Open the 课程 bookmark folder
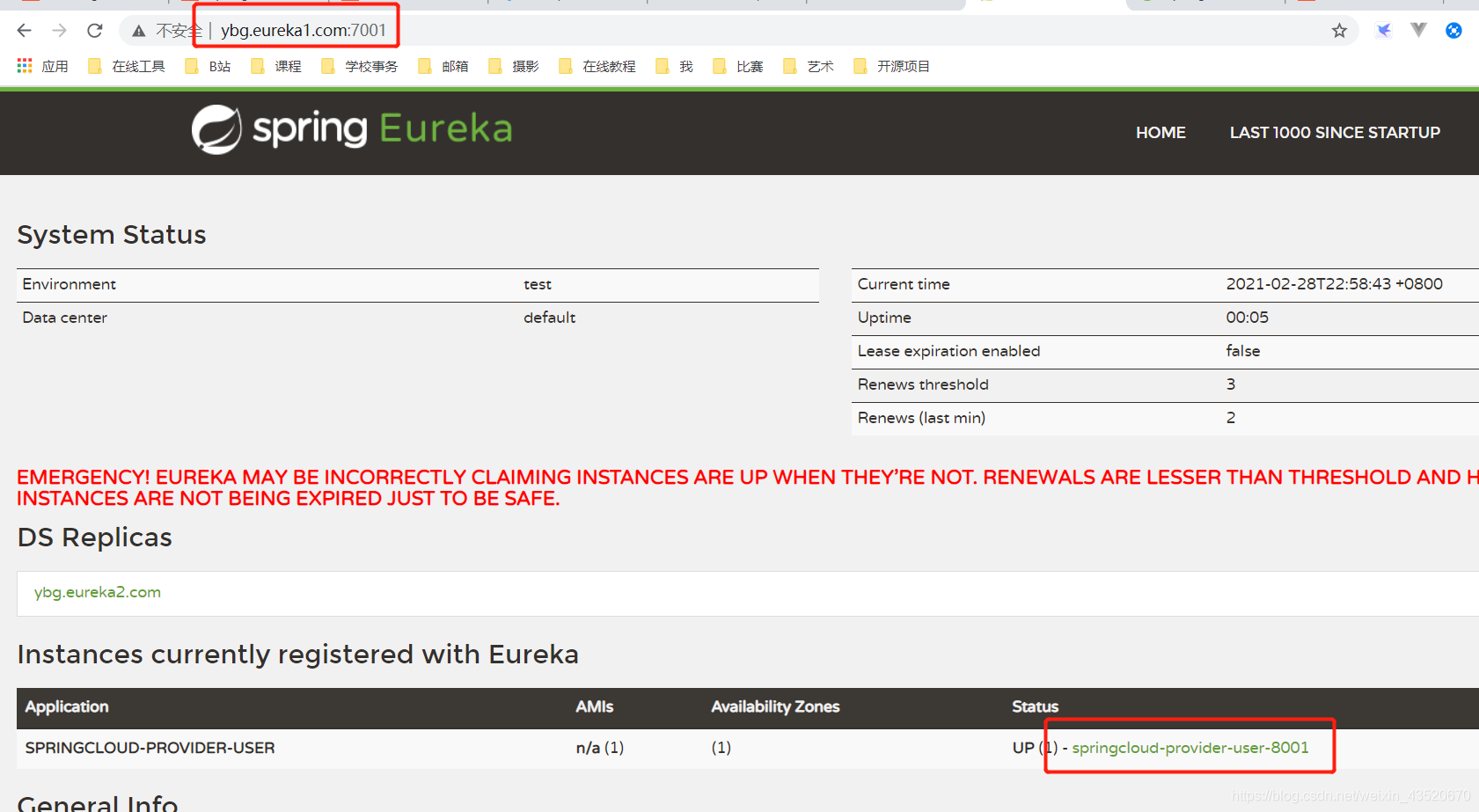 point(276,66)
